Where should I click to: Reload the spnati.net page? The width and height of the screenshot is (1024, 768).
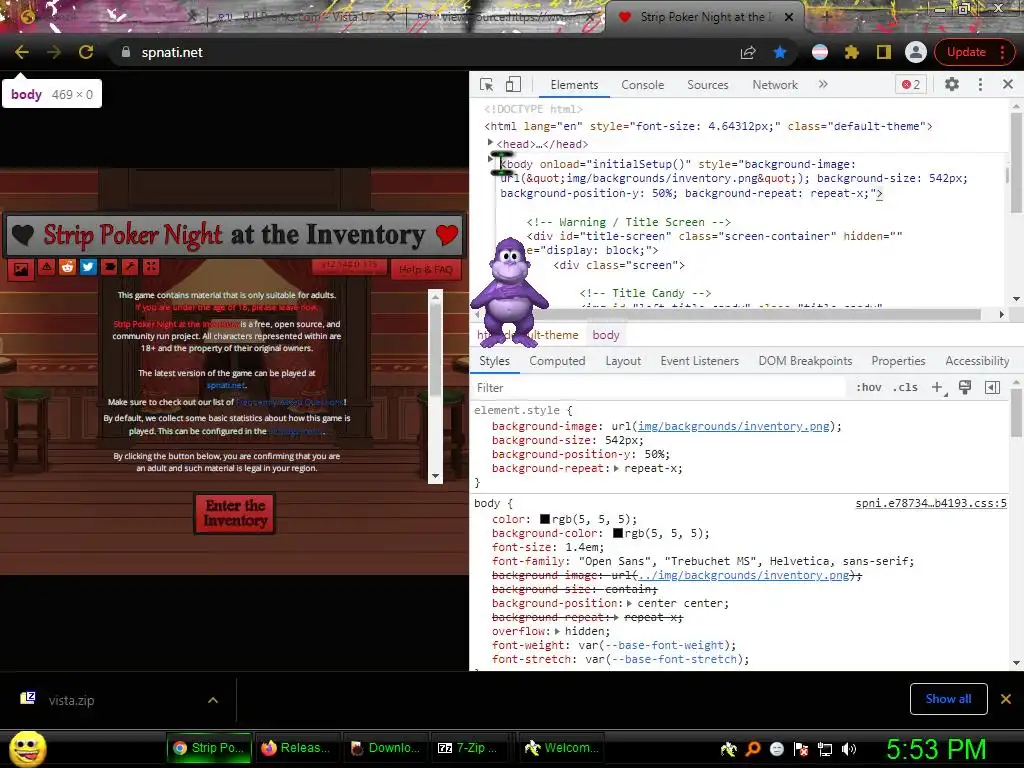click(x=86, y=52)
